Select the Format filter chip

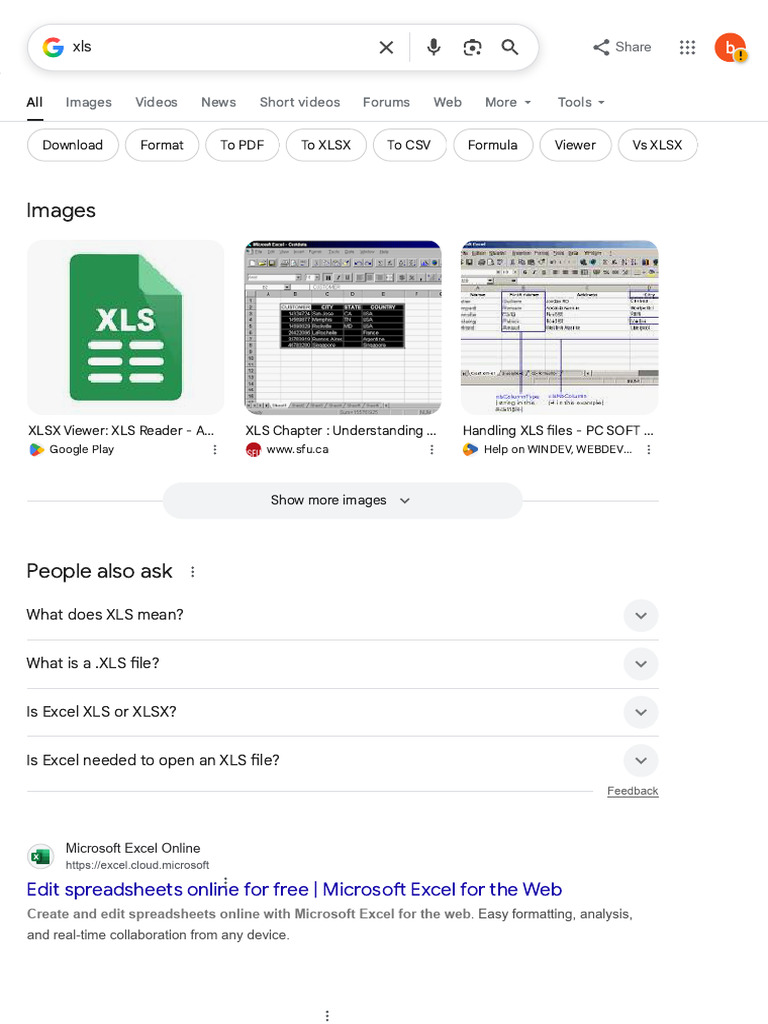click(x=161, y=145)
